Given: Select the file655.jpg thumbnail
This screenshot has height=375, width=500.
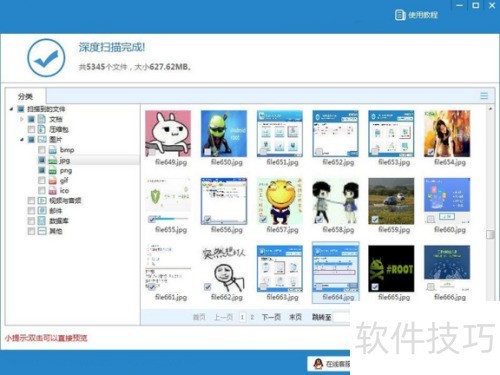Looking at the screenshot, I should 168,201.
